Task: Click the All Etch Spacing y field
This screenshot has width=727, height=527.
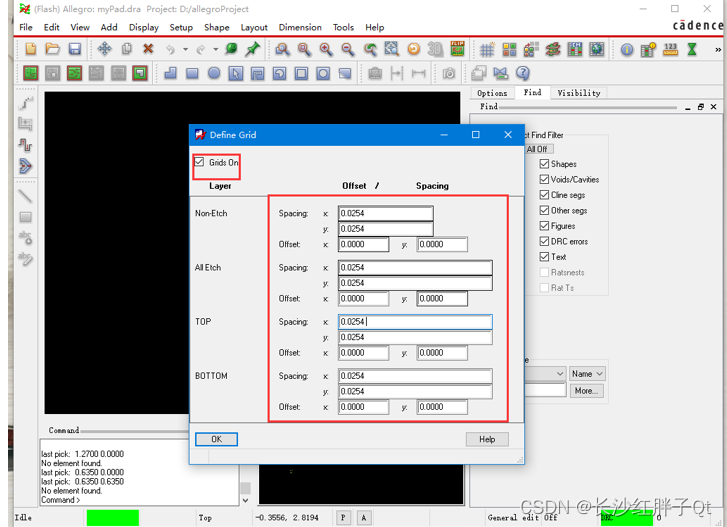Action: 415,283
